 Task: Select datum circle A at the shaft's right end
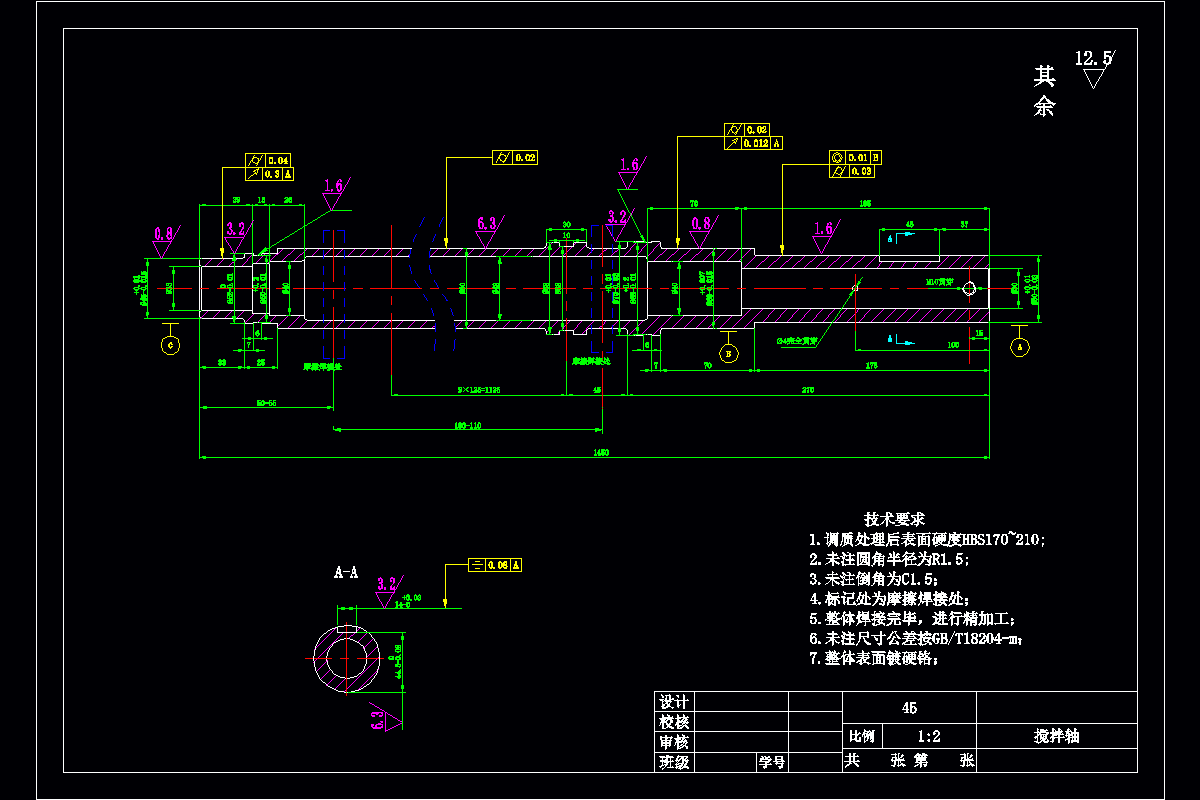1020,347
